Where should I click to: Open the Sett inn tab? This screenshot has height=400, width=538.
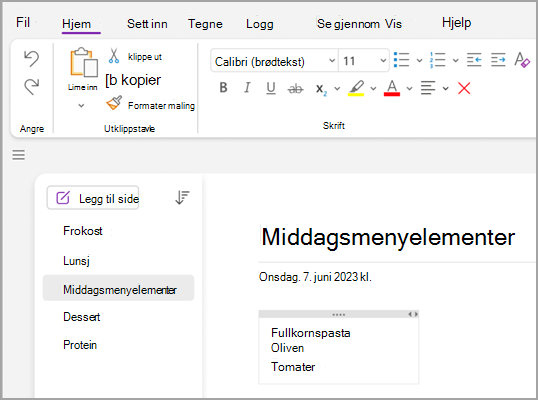[x=147, y=24]
